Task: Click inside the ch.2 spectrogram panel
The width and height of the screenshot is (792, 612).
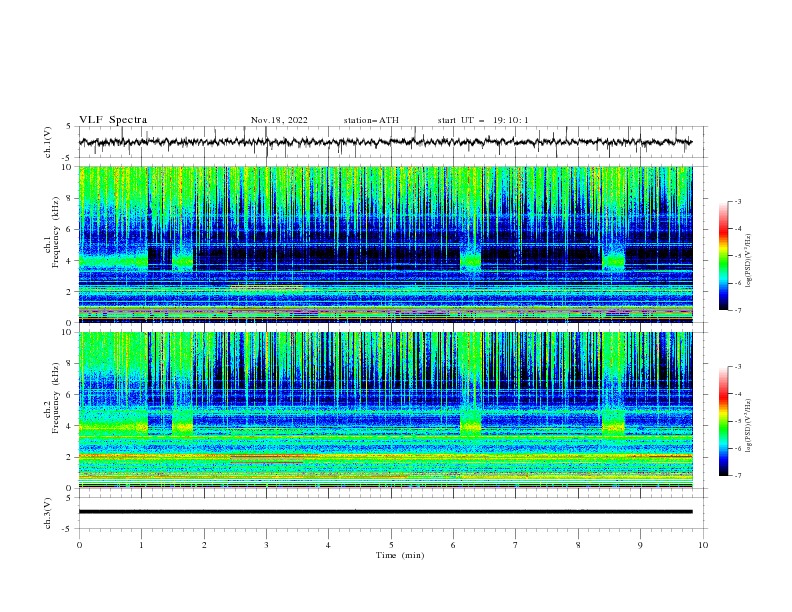Action: (x=386, y=410)
